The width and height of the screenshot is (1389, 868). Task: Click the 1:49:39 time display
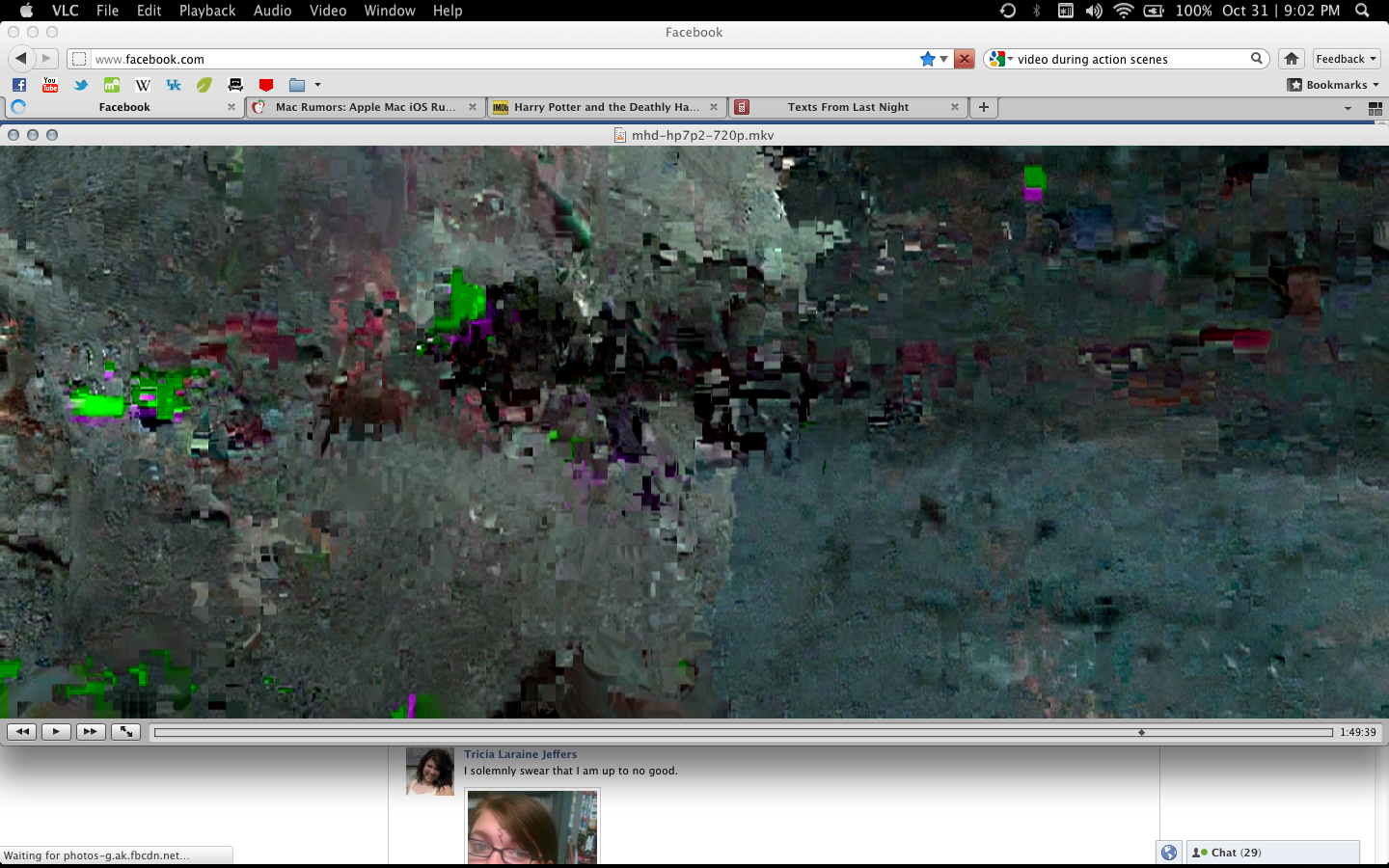point(1357,732)
